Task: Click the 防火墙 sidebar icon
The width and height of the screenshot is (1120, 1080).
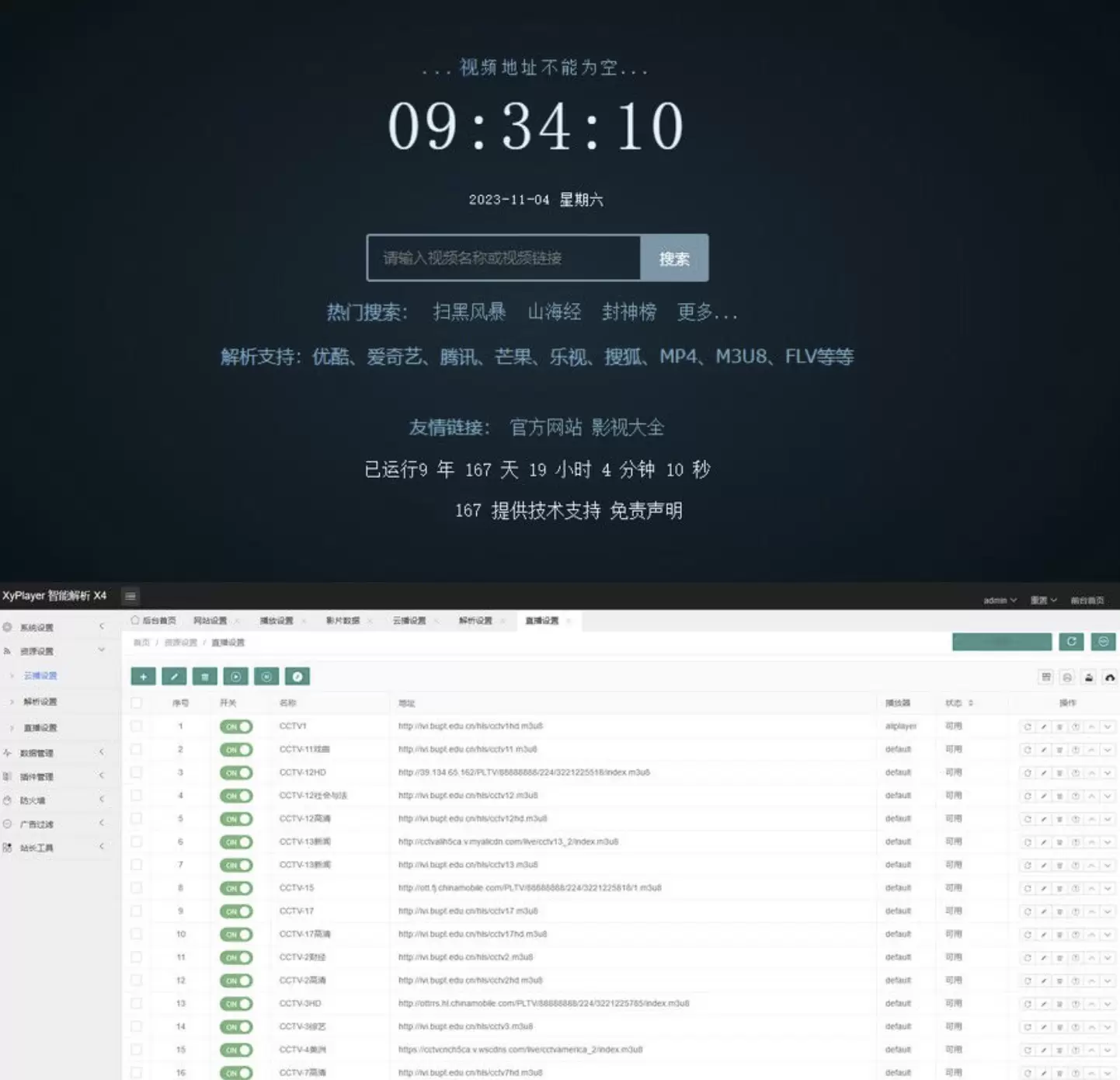Action: (7, 800)
